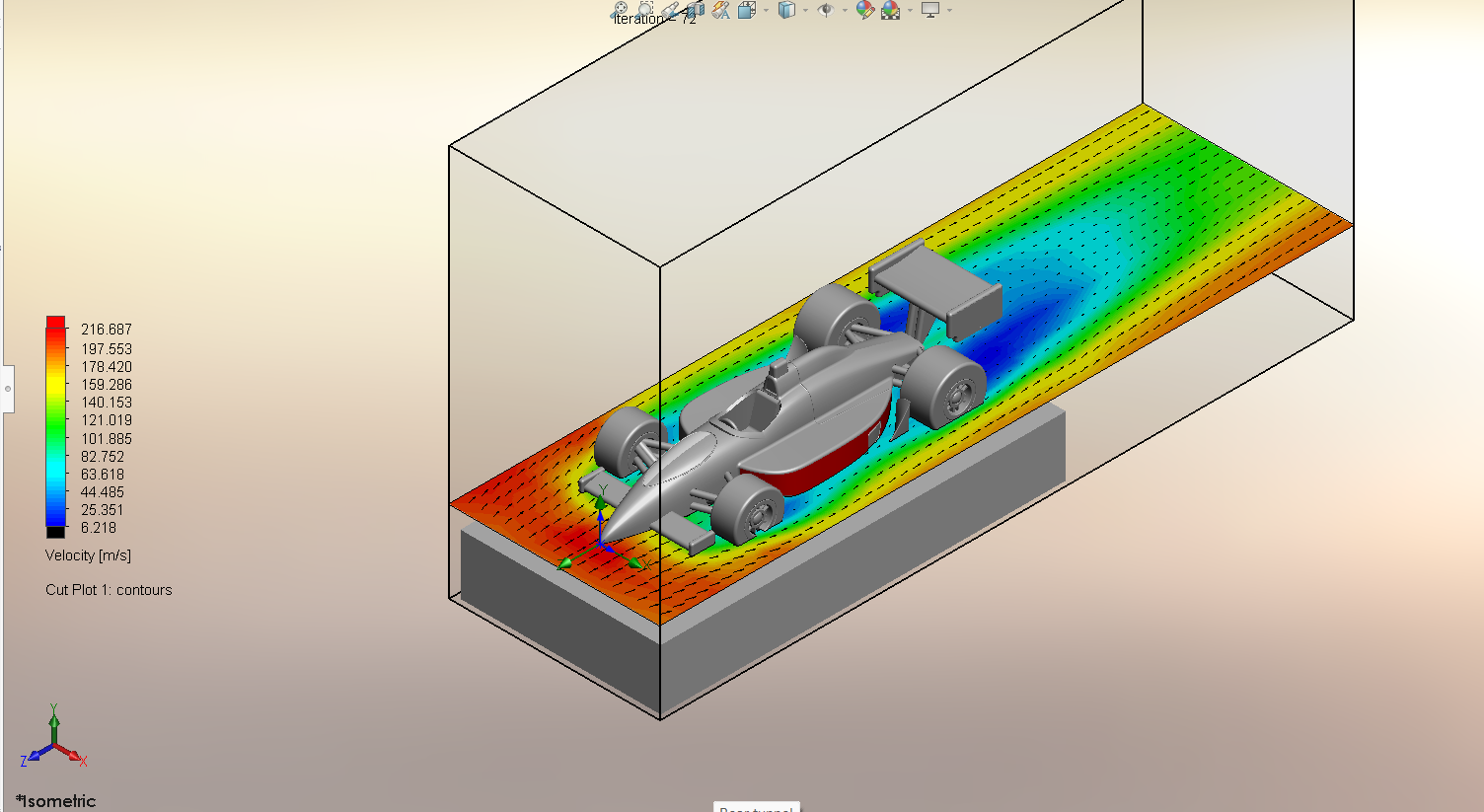Expand the collapsed left panel handle
The width and height of the screenshot is (1484, 812).
coord(8,389)
